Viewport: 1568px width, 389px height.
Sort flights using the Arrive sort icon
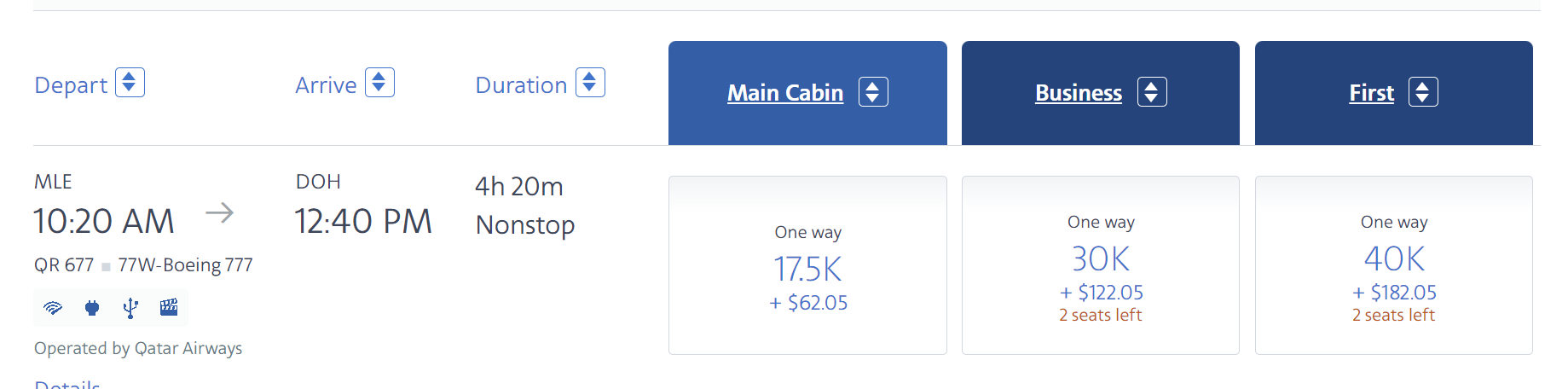click(x=379, y=83)
